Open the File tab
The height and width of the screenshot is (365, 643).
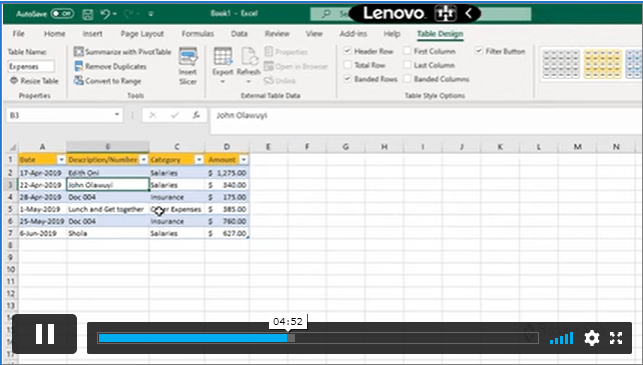18,34
